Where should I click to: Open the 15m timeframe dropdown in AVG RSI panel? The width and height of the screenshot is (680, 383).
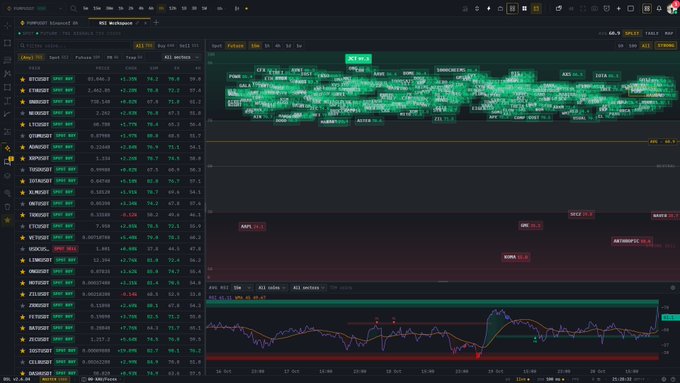(x=242, y=288)
